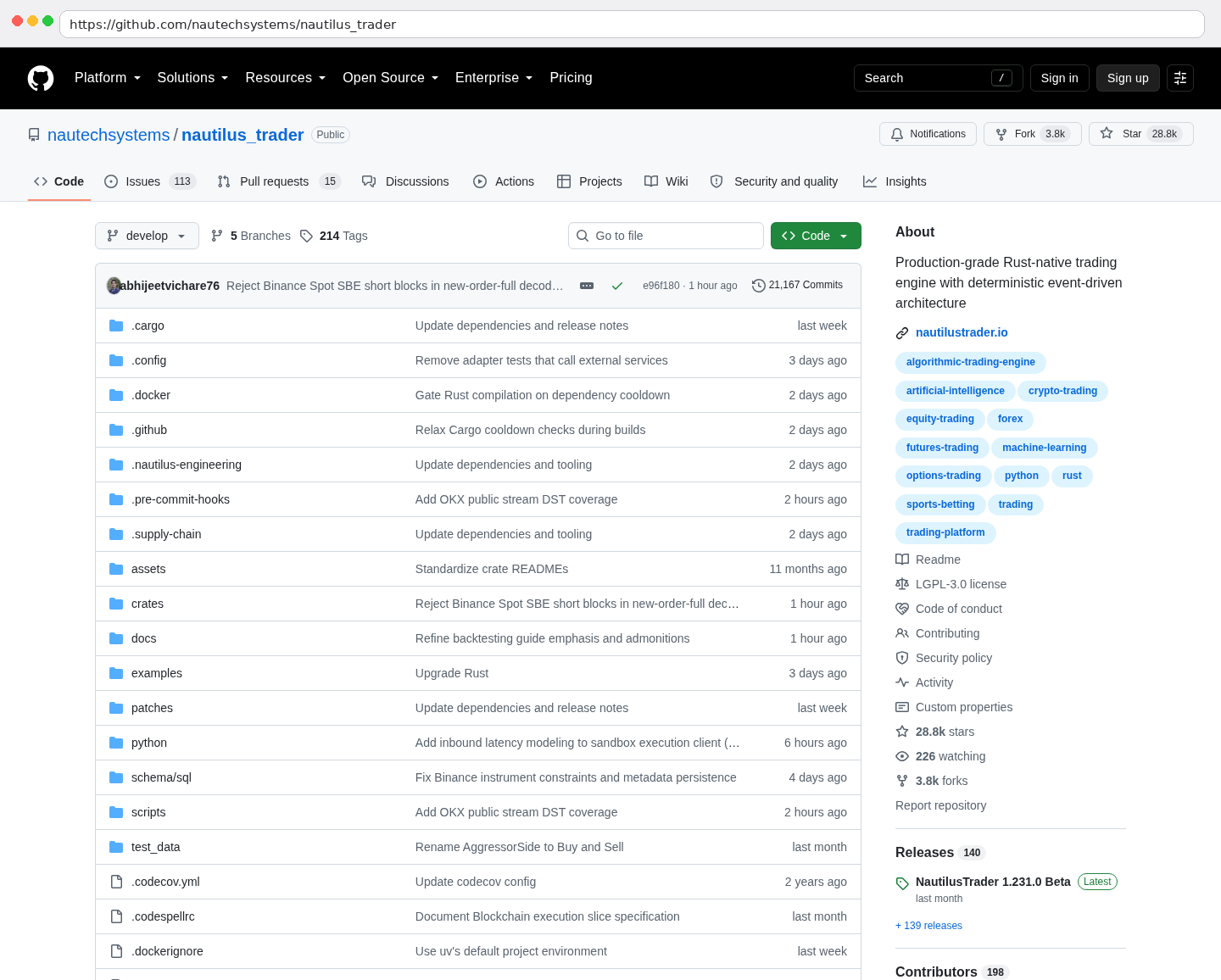This screenshot has width=1221, height=980.
Task: Expand the Platform menu
Action: pos(108,78)
